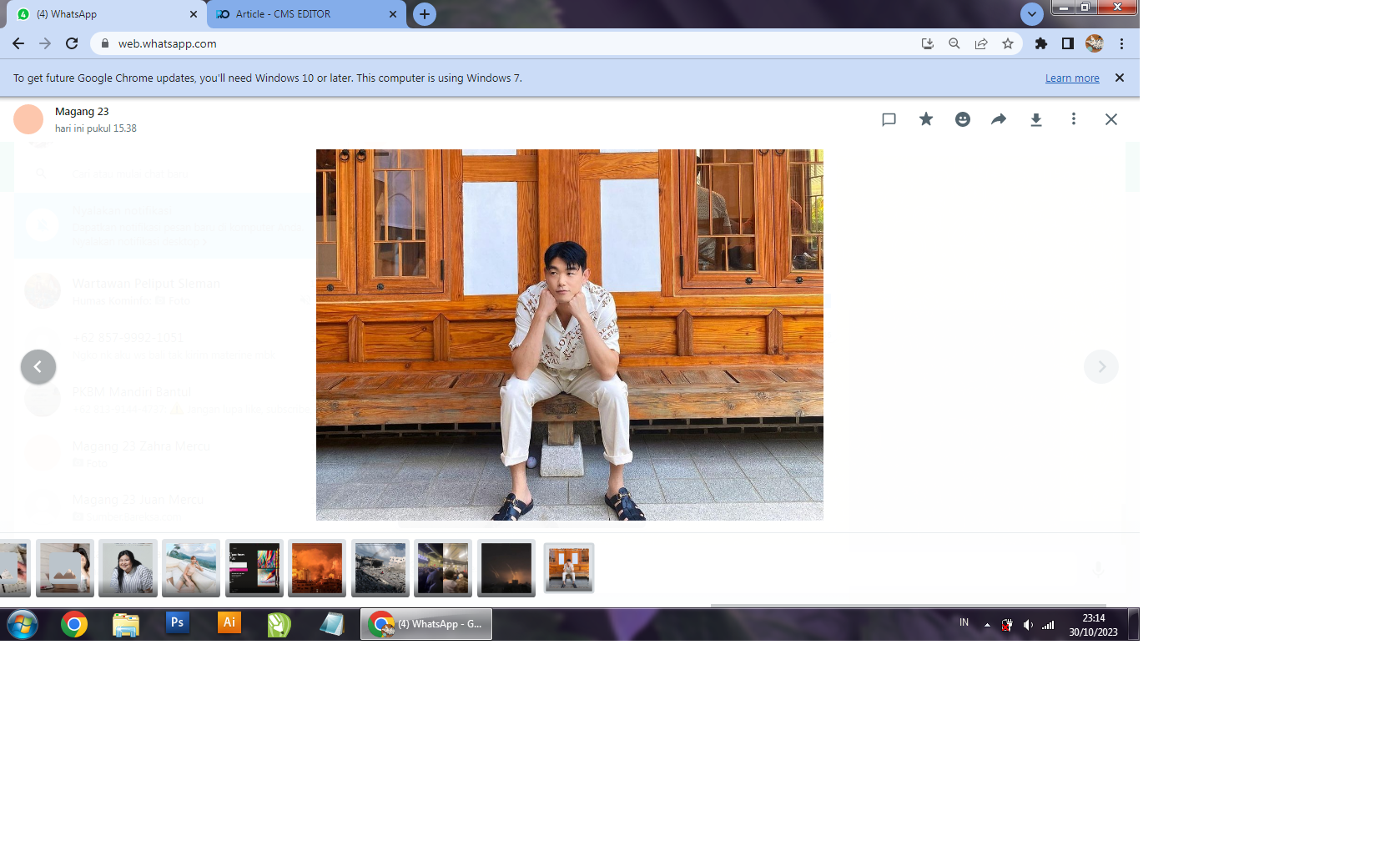Select the Magang 23 sender avatar

tap(28, 119)
